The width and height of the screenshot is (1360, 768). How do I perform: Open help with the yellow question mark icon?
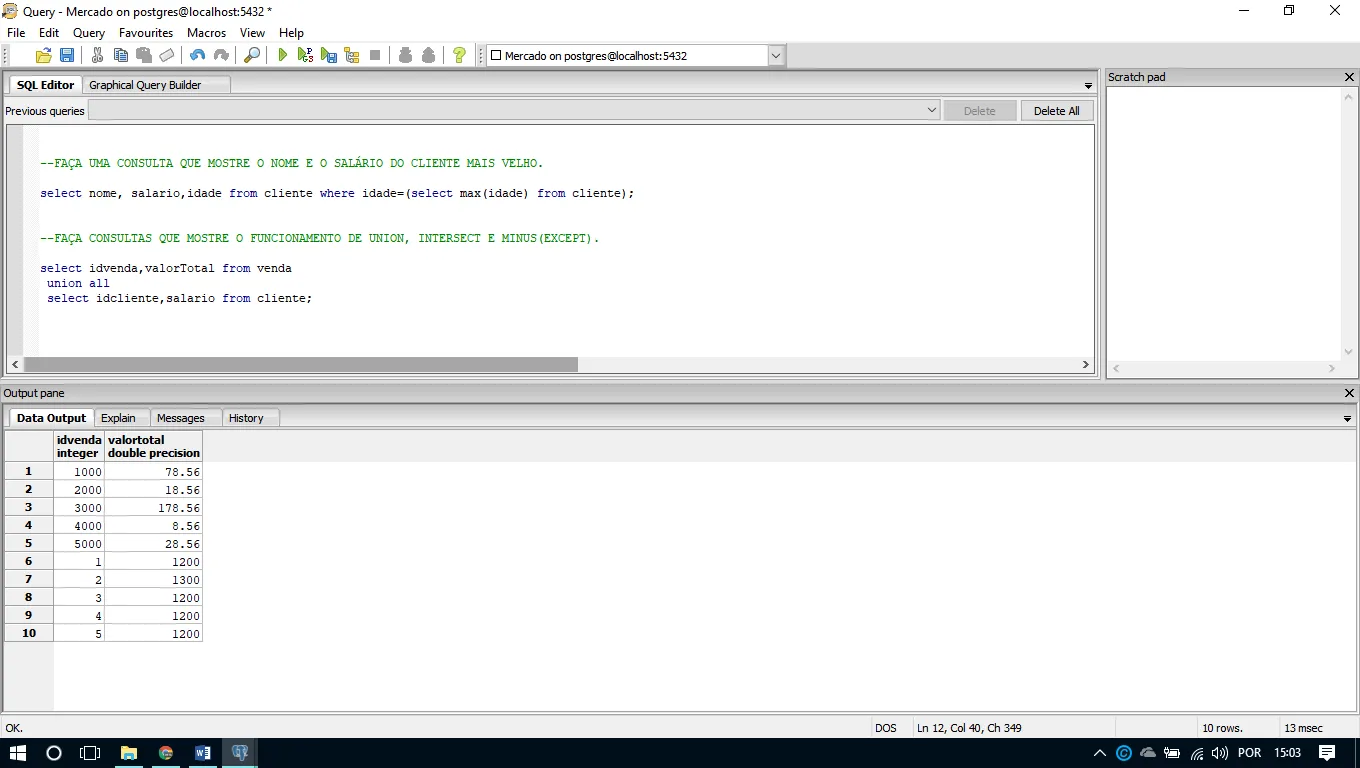pos(459,56)
